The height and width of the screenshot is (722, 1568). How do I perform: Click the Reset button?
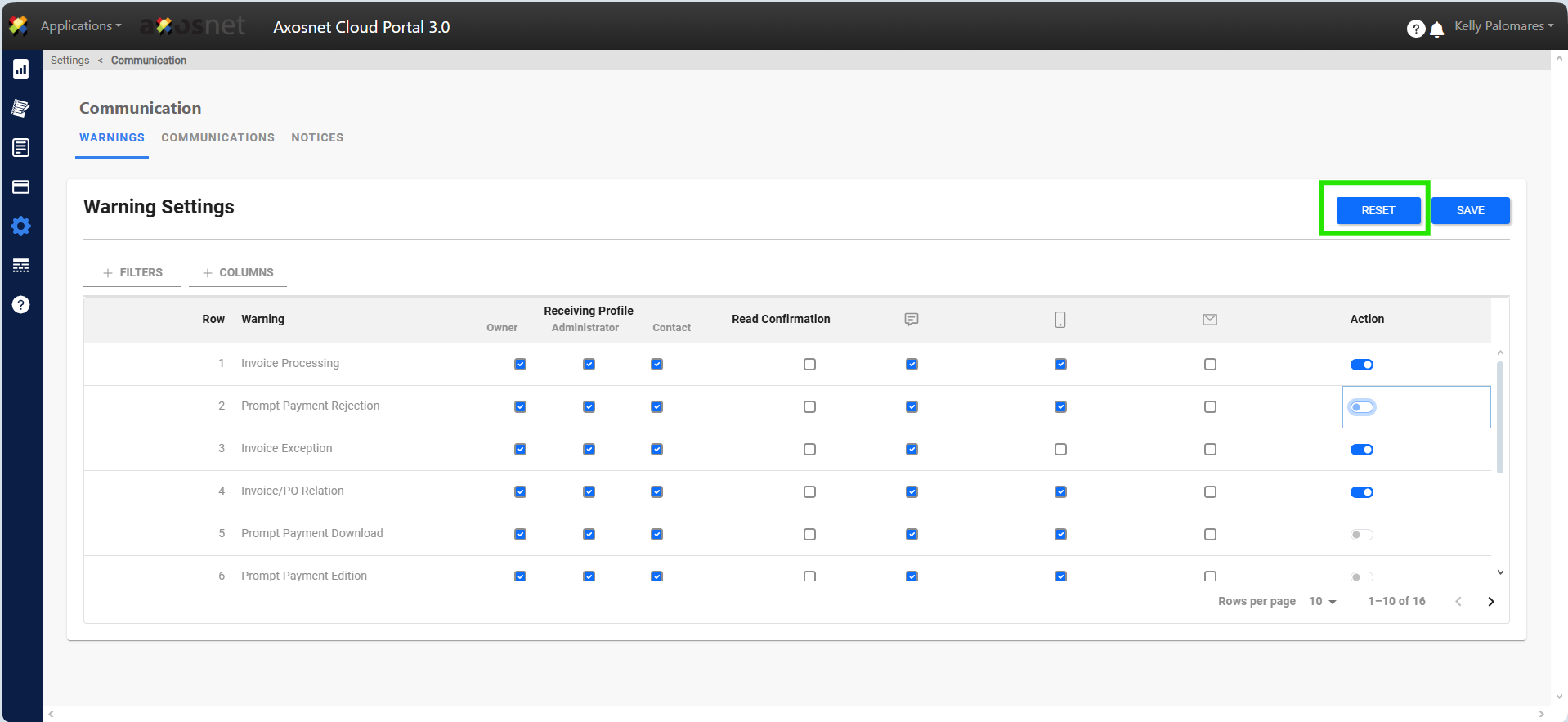pyautogui.click(x=1378, y=210)
